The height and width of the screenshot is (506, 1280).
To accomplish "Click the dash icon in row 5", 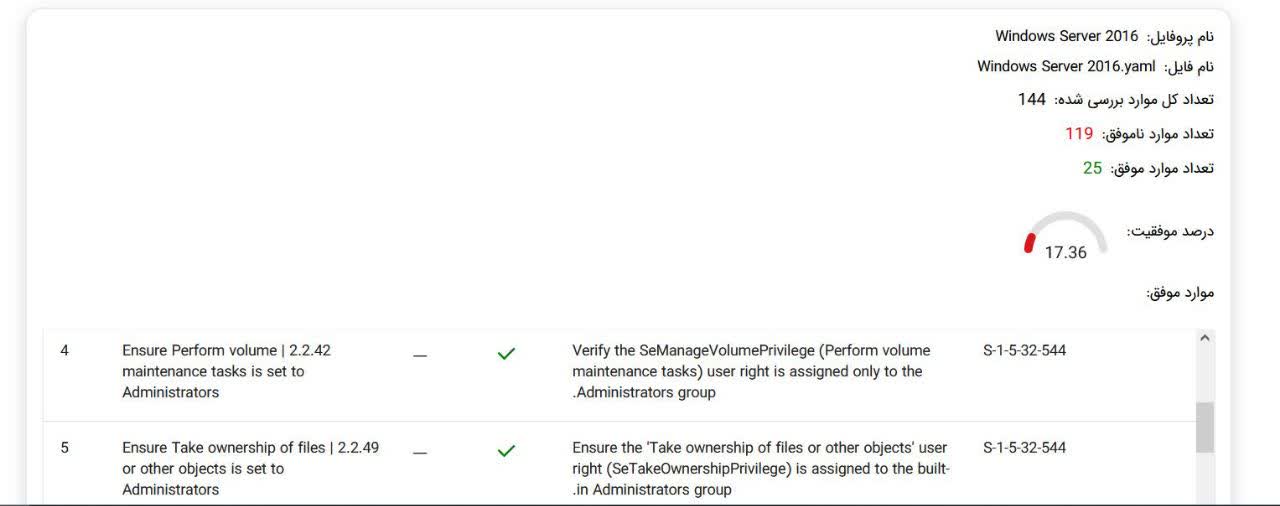I will click(420, 452).
